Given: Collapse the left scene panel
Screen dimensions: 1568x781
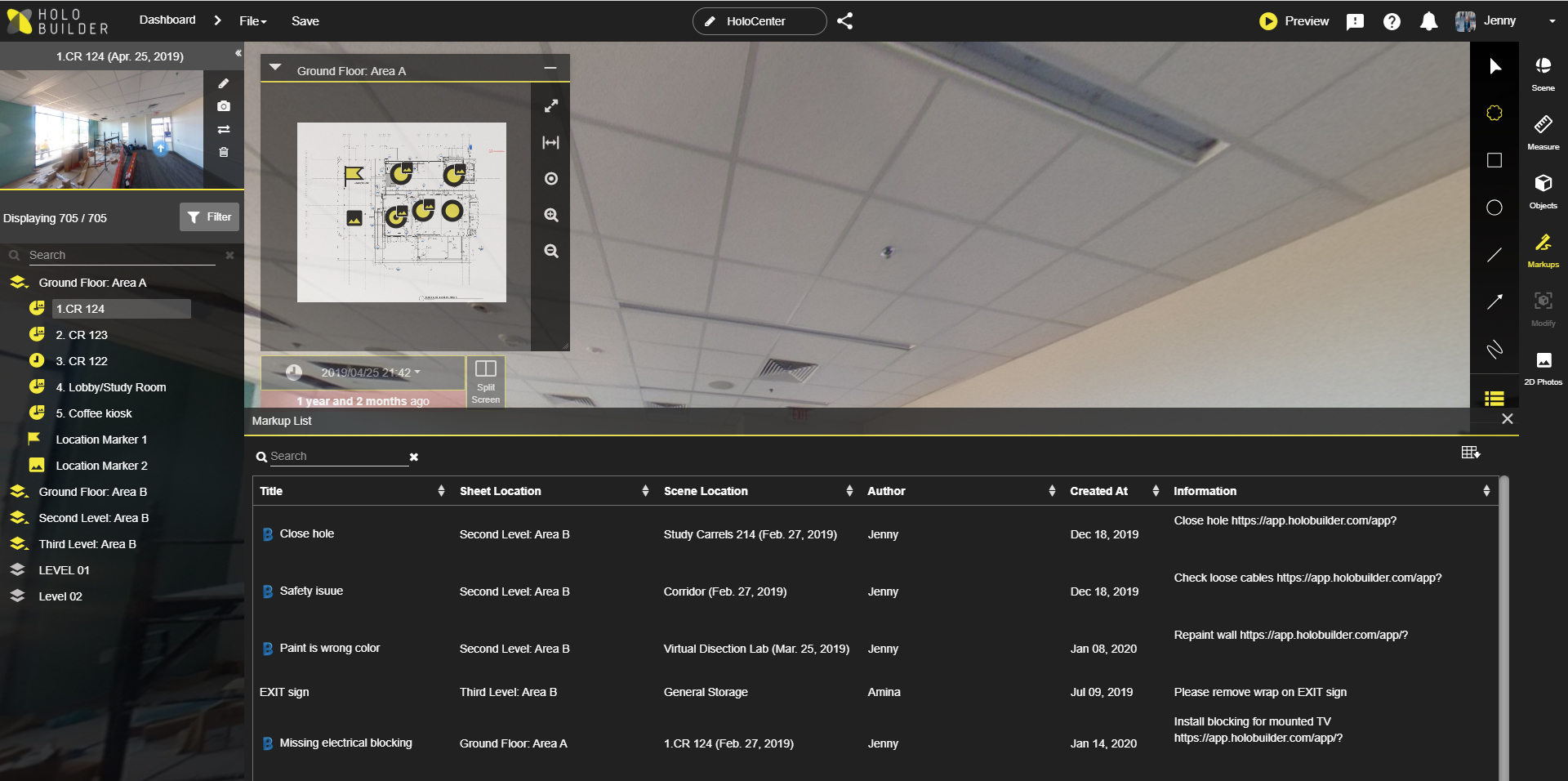Looking at the screenshot, I should [x=238, y=54].
